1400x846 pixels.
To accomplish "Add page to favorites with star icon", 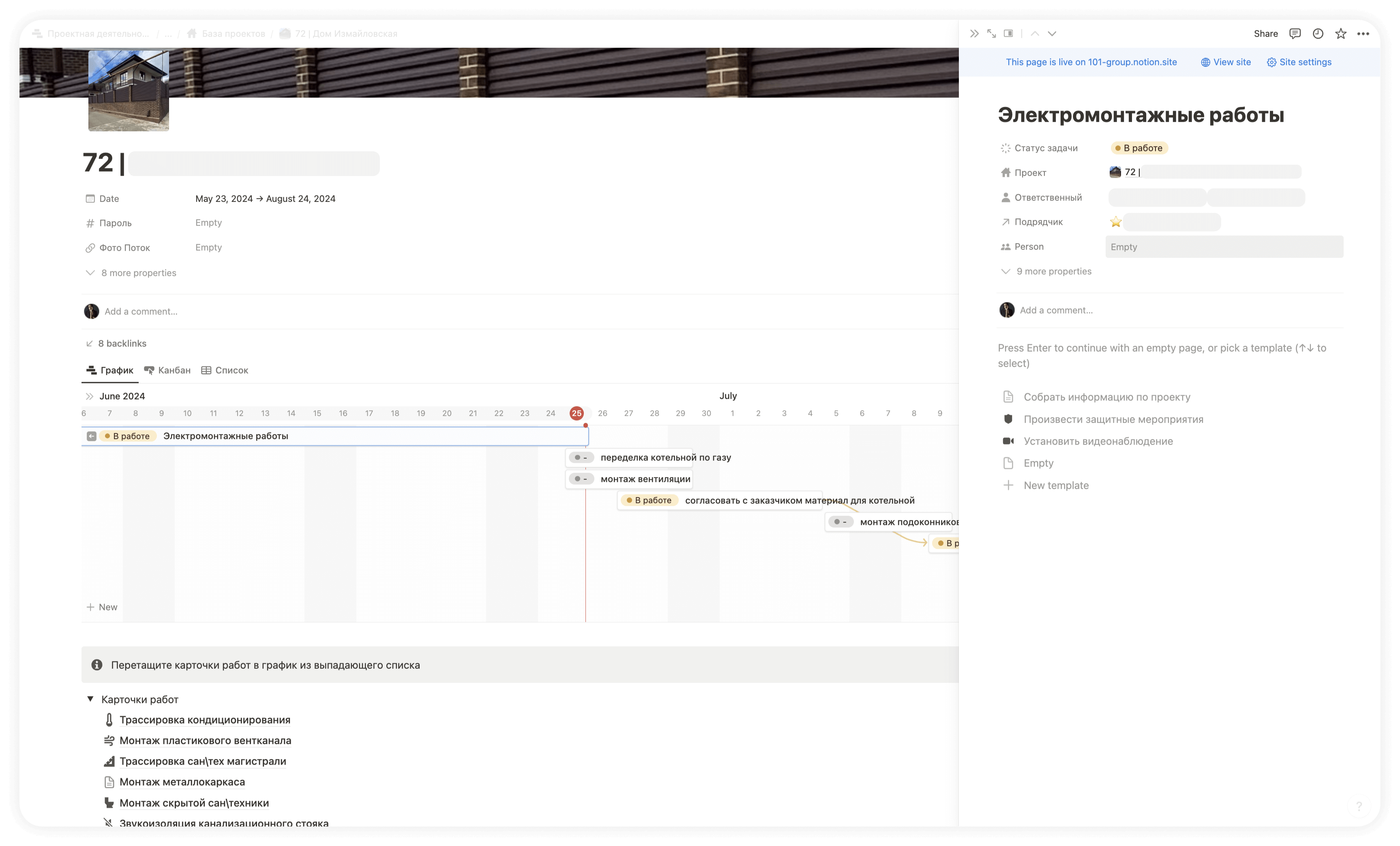I will (1340, 34).
